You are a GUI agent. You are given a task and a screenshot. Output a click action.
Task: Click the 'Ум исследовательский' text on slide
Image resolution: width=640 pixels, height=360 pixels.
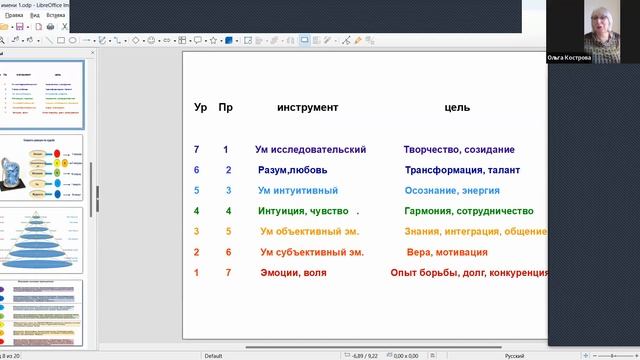310,149
